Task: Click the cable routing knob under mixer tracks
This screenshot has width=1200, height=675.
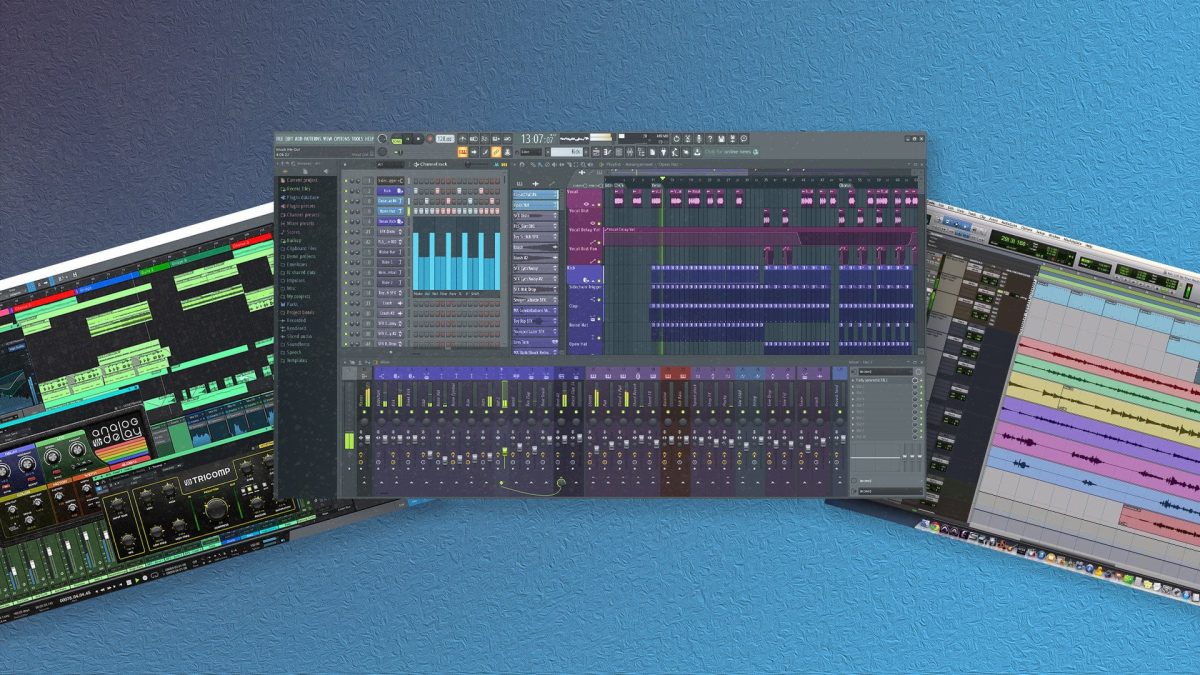Action: click(x=561, y=482)
